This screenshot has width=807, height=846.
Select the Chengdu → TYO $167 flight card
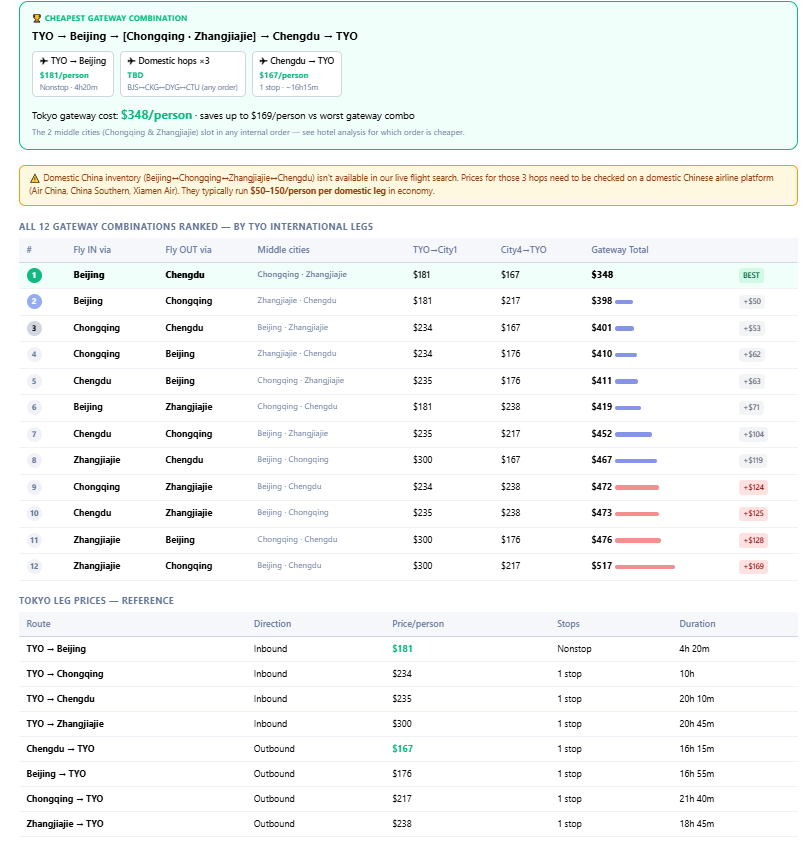pyautogui.click(x=297, y=74)
